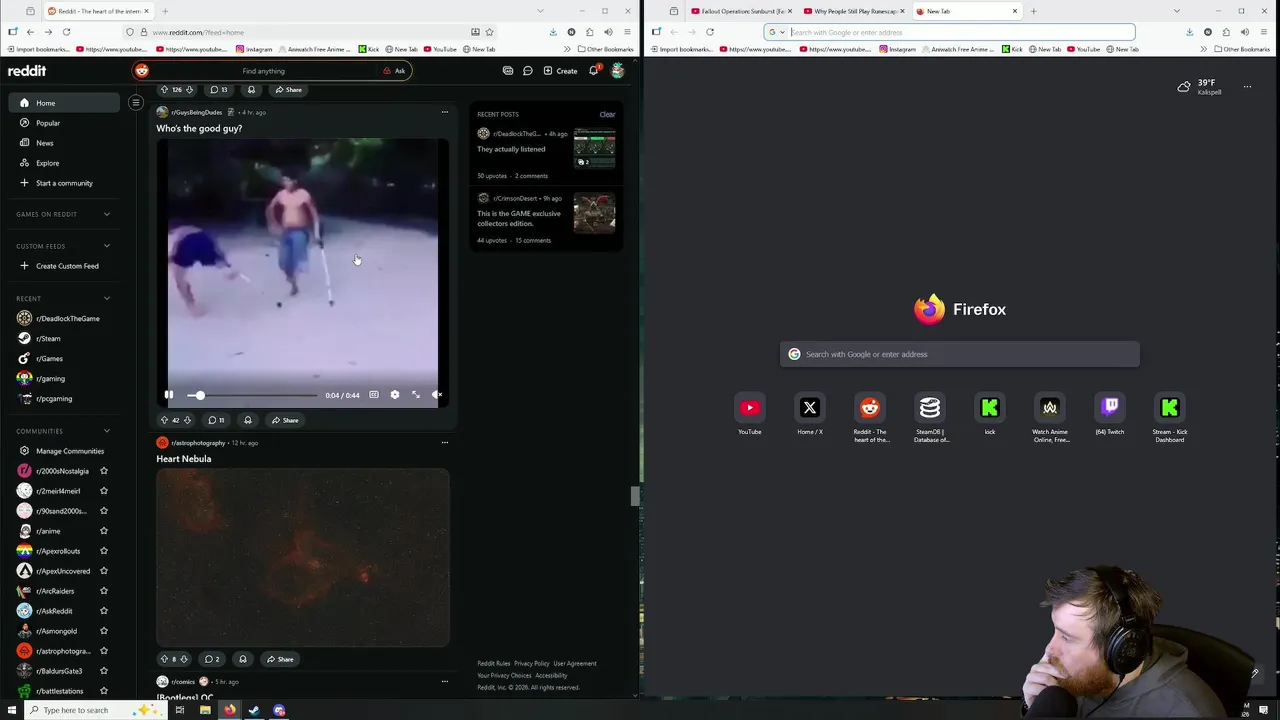This screenshot has width=1280, height=720.
Task: Open They actually listened recent post
Action: (511, 149)
